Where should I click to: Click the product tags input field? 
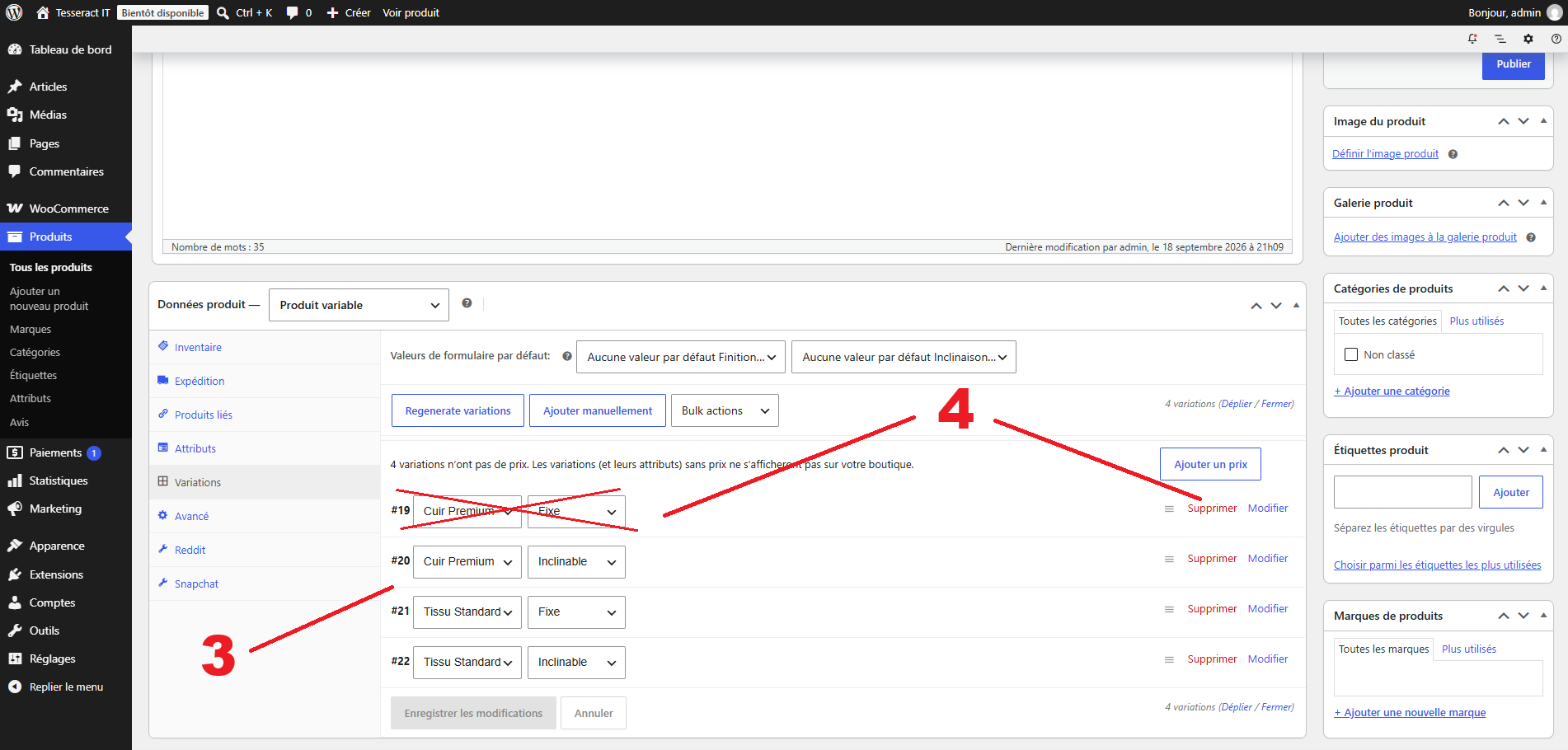tap(1402, 492)
